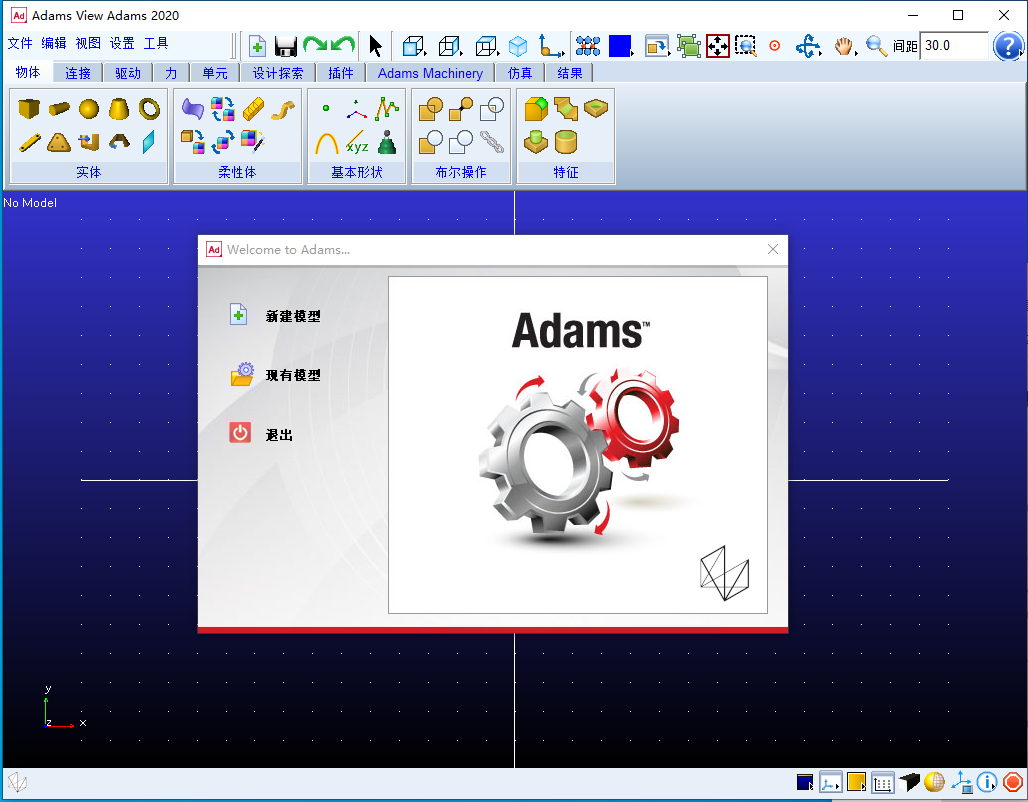Open the 工具 menu

[x=156, y=44]
